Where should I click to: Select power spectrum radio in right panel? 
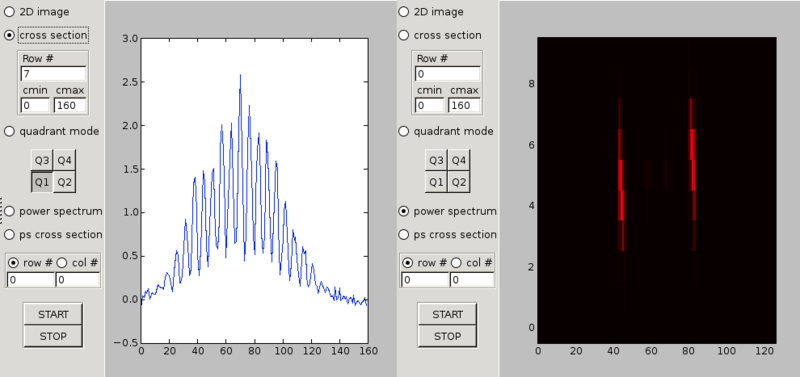coord(404,211)
